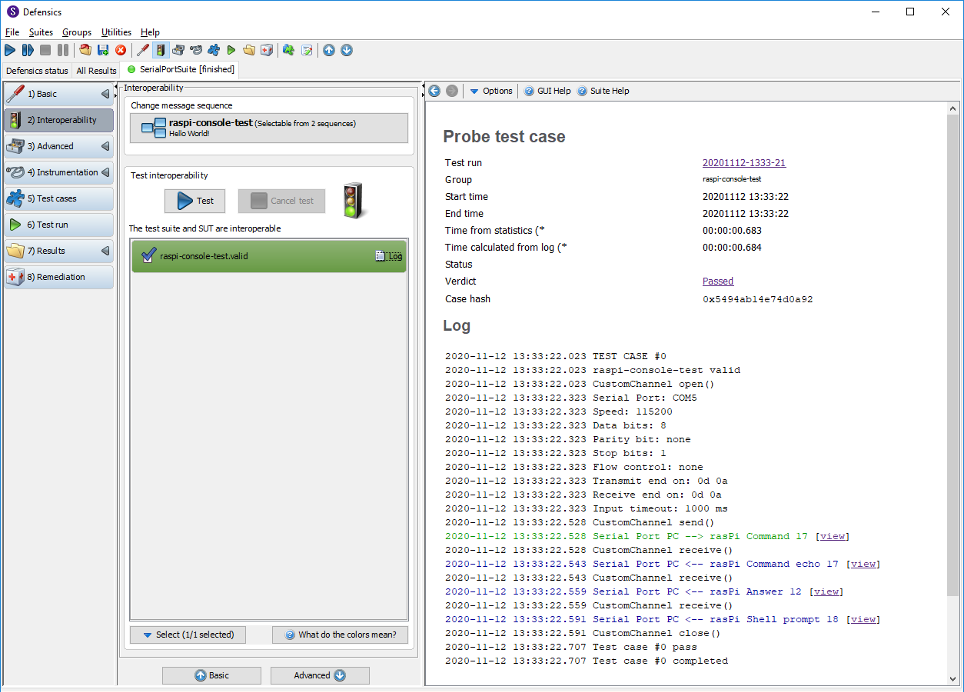Image resolution: width=964 pixels, height=692 pixels.
Task: Click the view link on the Answer 12 log line
Action: 826,591
